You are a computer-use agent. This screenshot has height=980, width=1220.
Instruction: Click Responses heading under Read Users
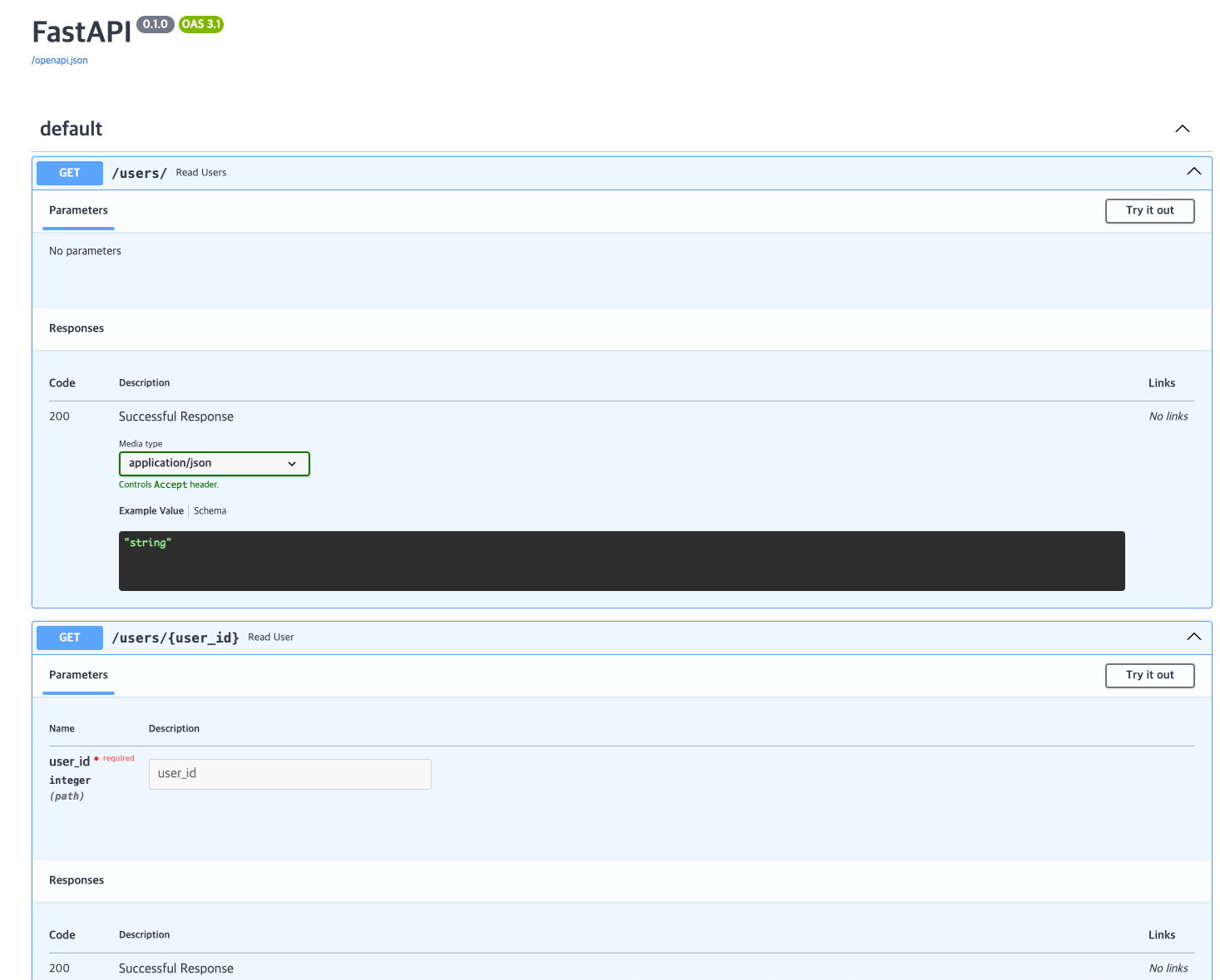[77, 328]
